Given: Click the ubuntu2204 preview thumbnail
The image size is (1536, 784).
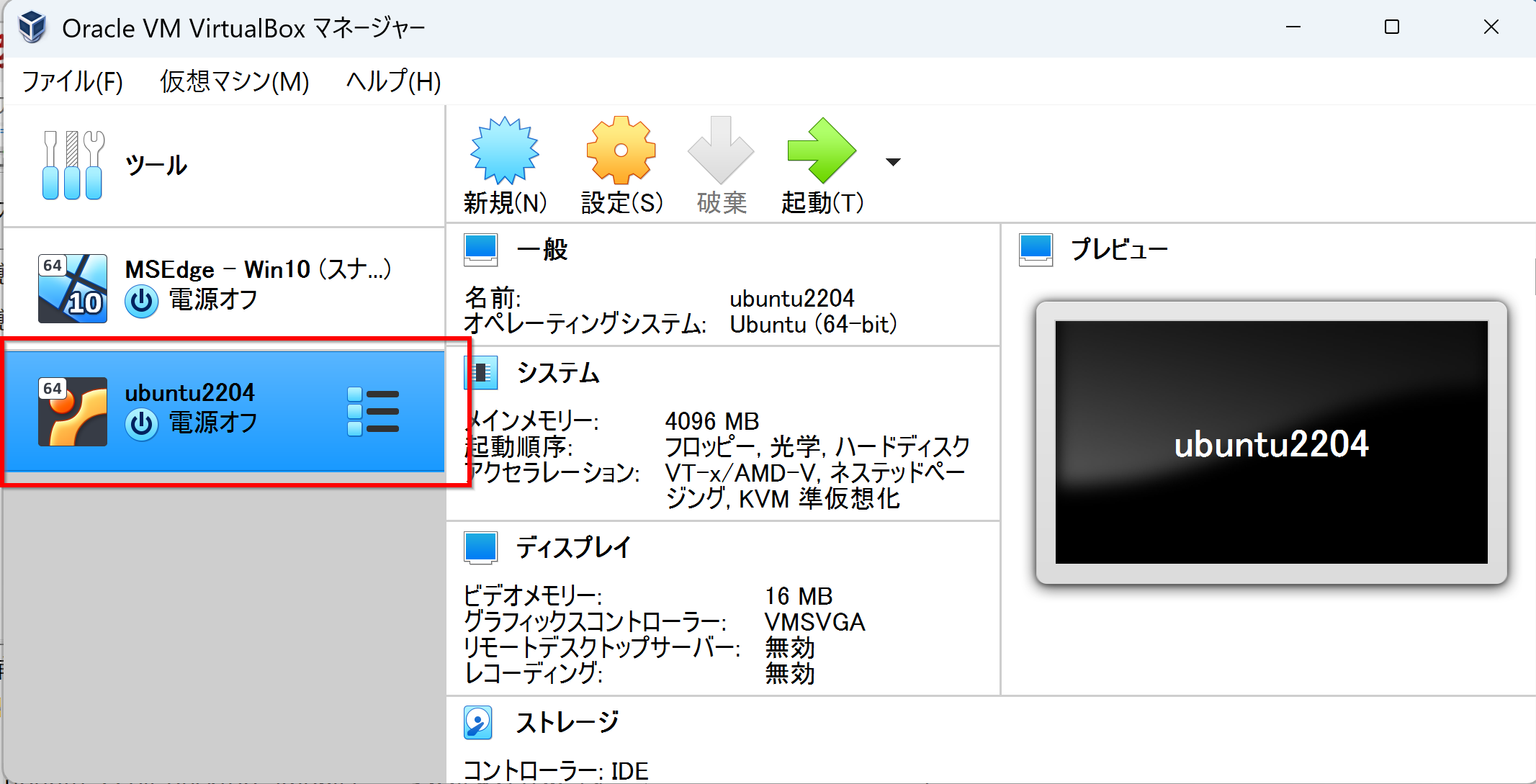Looking at the screenshot, I should 1272,442.
